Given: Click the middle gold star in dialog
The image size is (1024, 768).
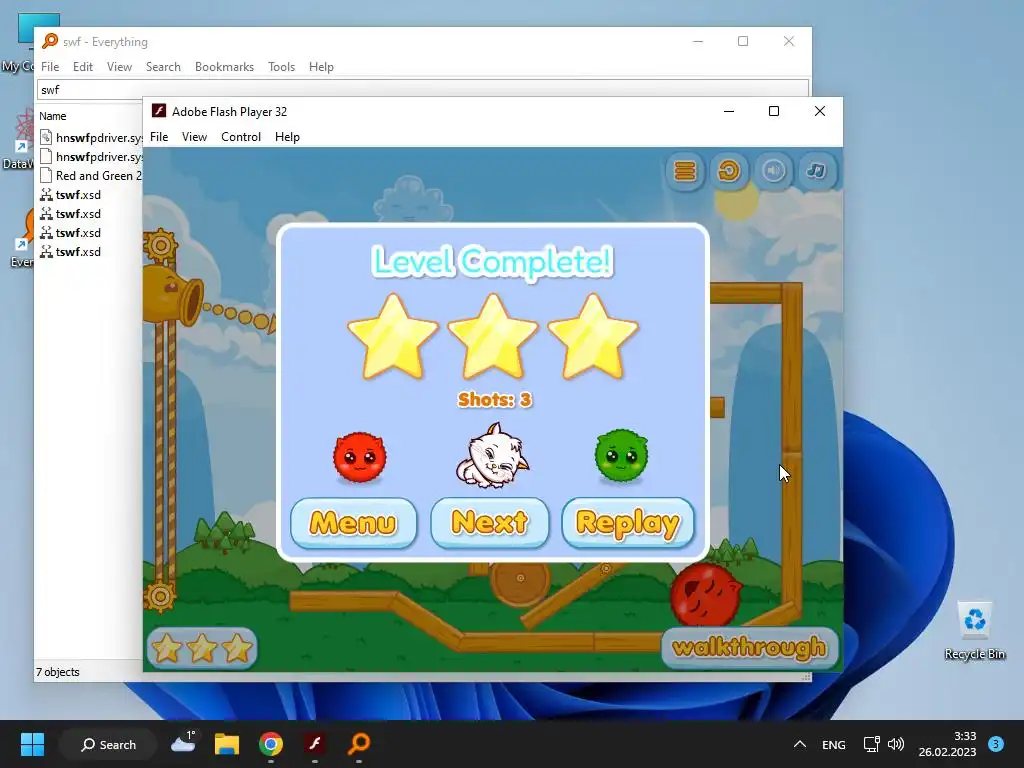Looking at the screenshot, I should (x=493, y=337).
